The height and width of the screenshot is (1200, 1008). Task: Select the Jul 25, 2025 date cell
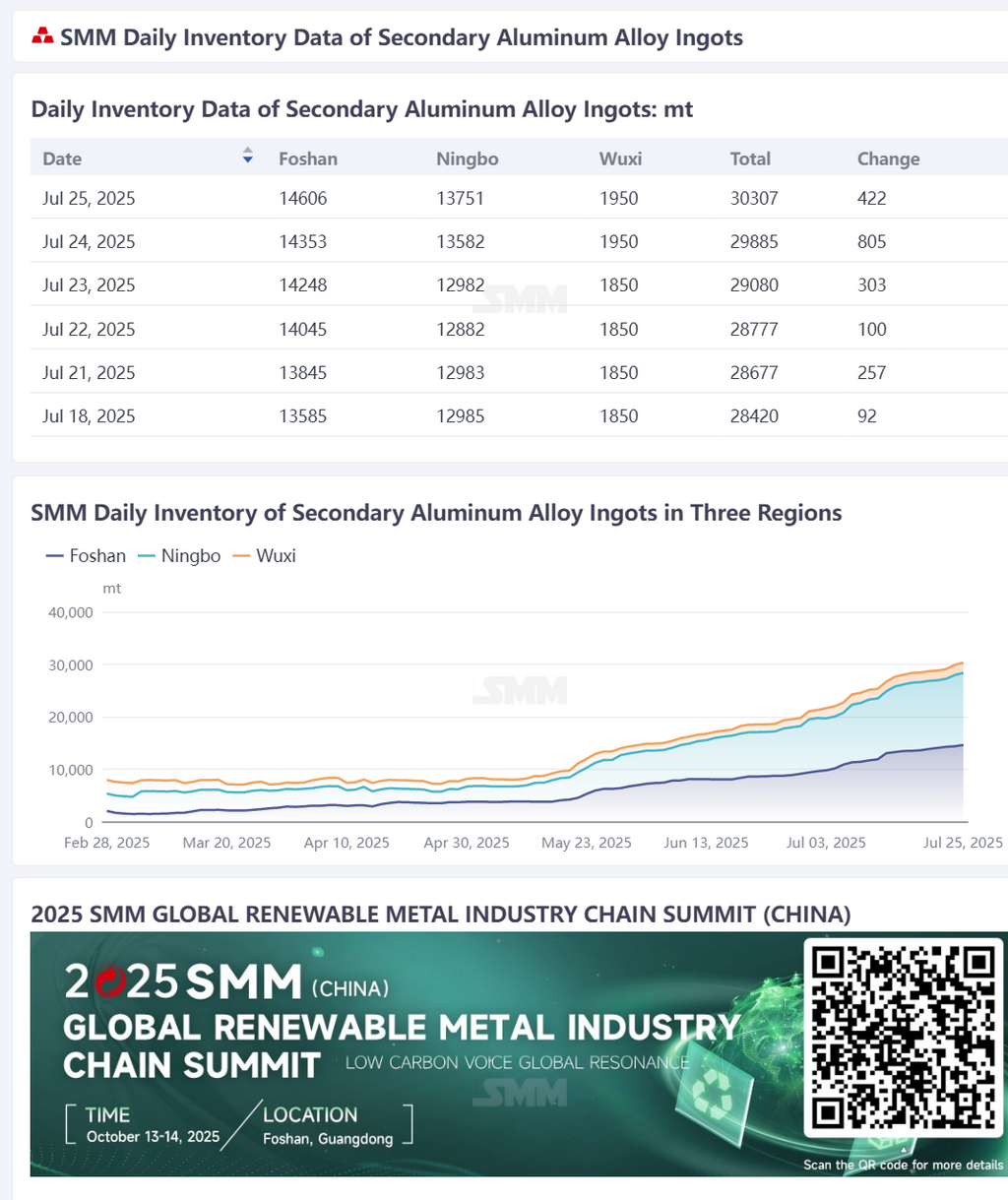89,198
